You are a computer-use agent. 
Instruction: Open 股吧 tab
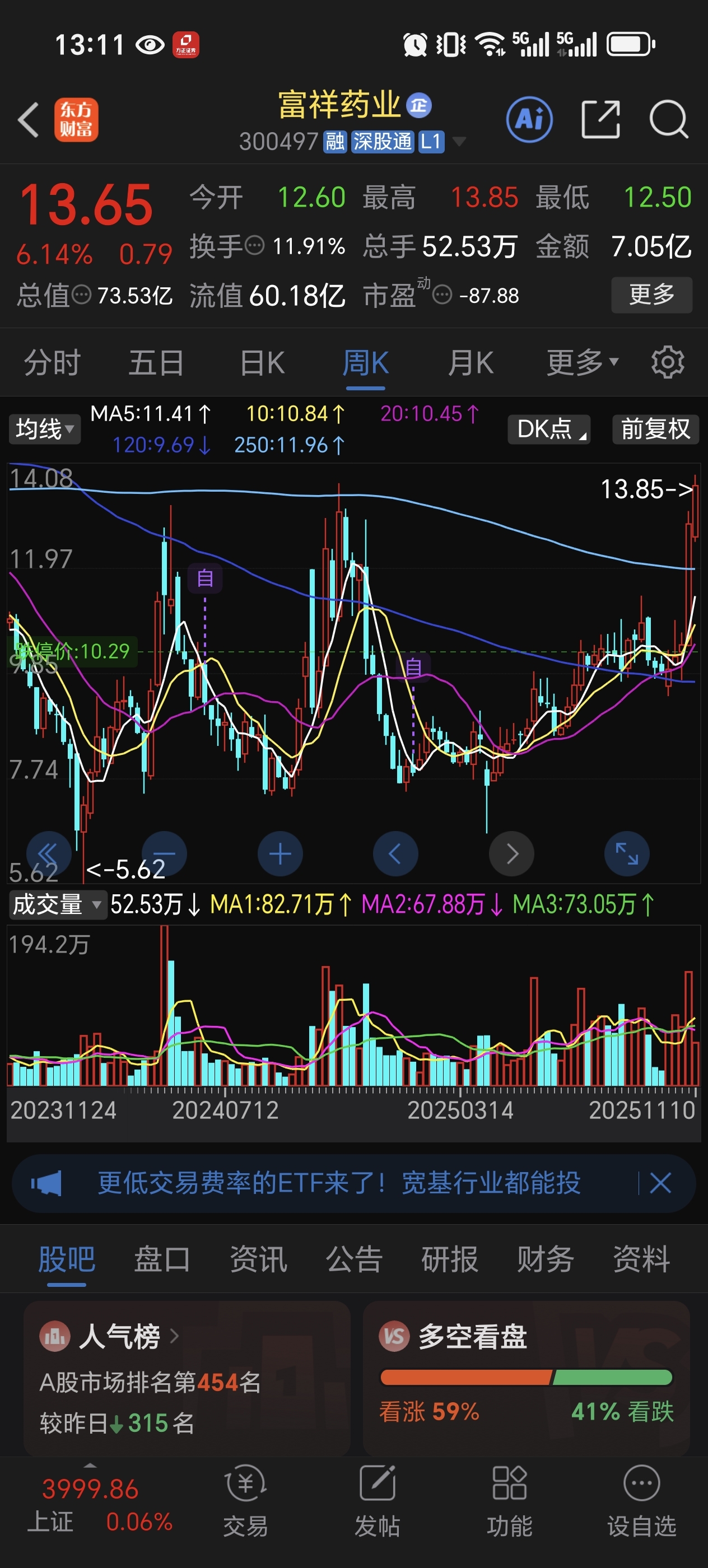[x=66, y=1259]
